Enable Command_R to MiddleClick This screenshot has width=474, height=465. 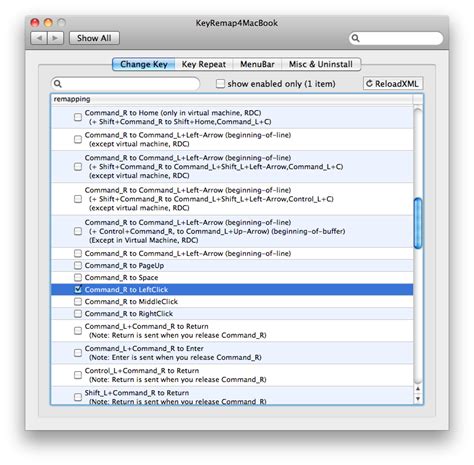78,301
